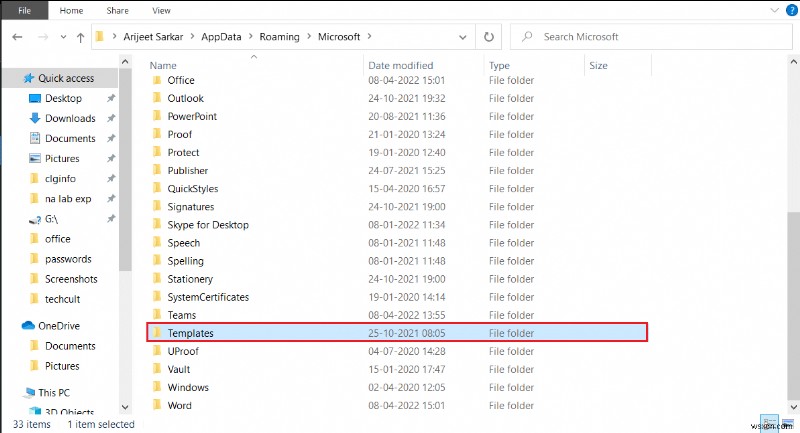Open Desktop in Quick access
Viewport: 800px width, 433px height.
click(63, 98)
